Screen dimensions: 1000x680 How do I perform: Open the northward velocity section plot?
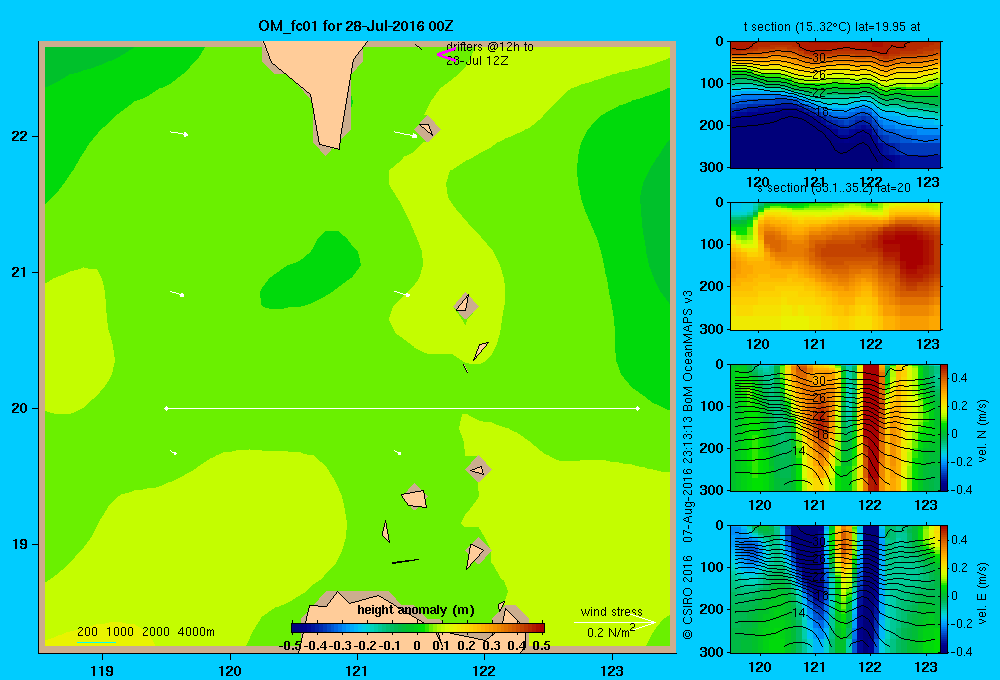point(835,427)
